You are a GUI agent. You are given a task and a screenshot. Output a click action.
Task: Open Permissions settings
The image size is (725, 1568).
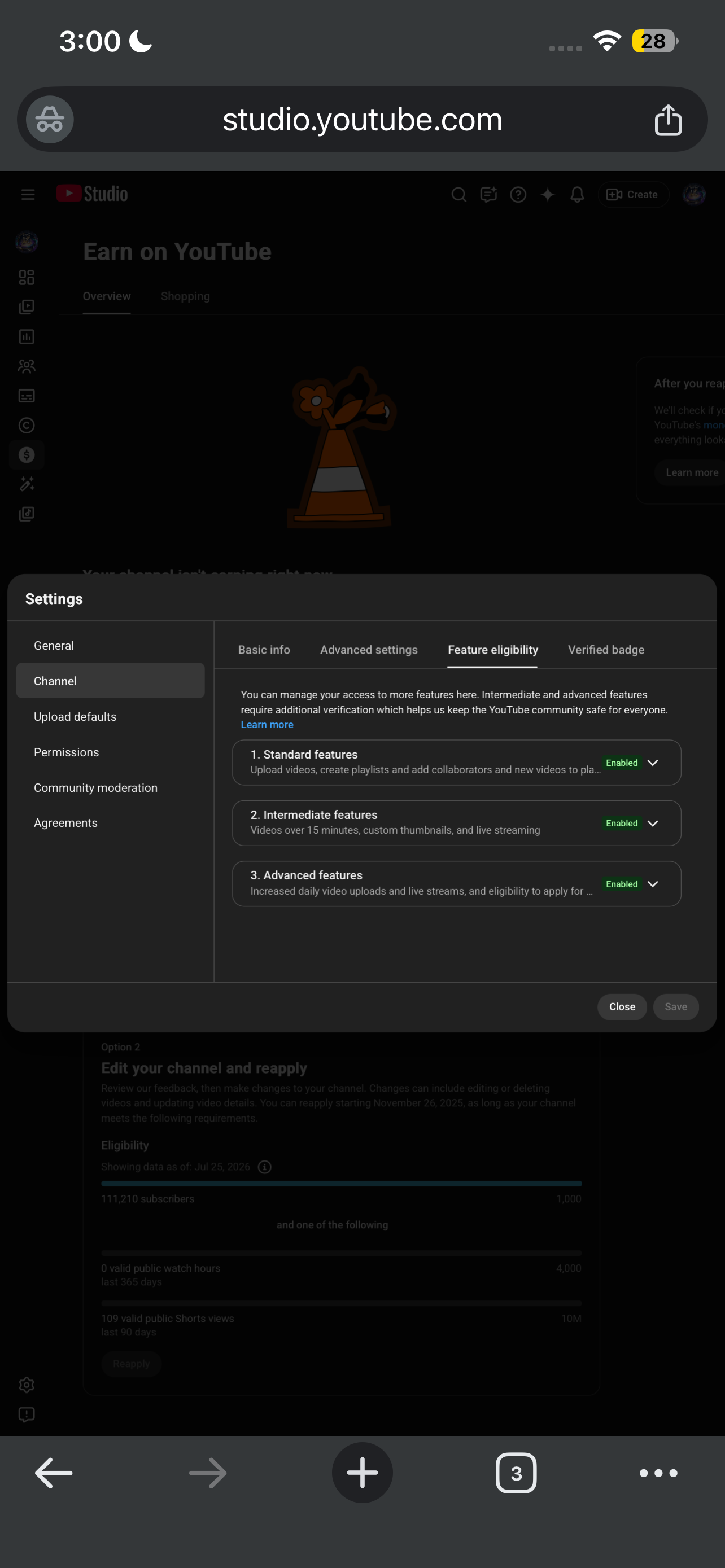(110, 752)
